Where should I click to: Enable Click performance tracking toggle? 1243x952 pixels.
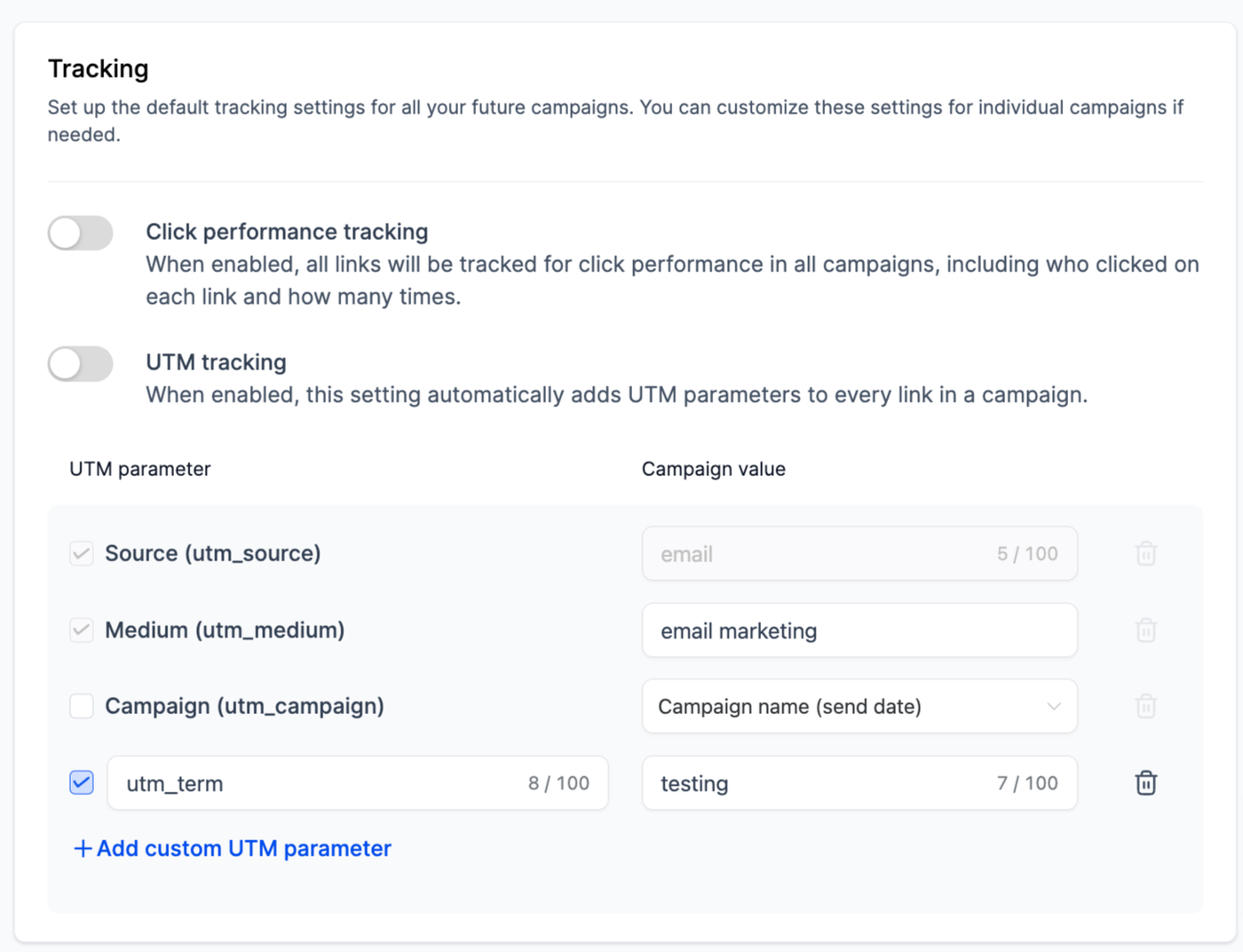tap(81, 234)
